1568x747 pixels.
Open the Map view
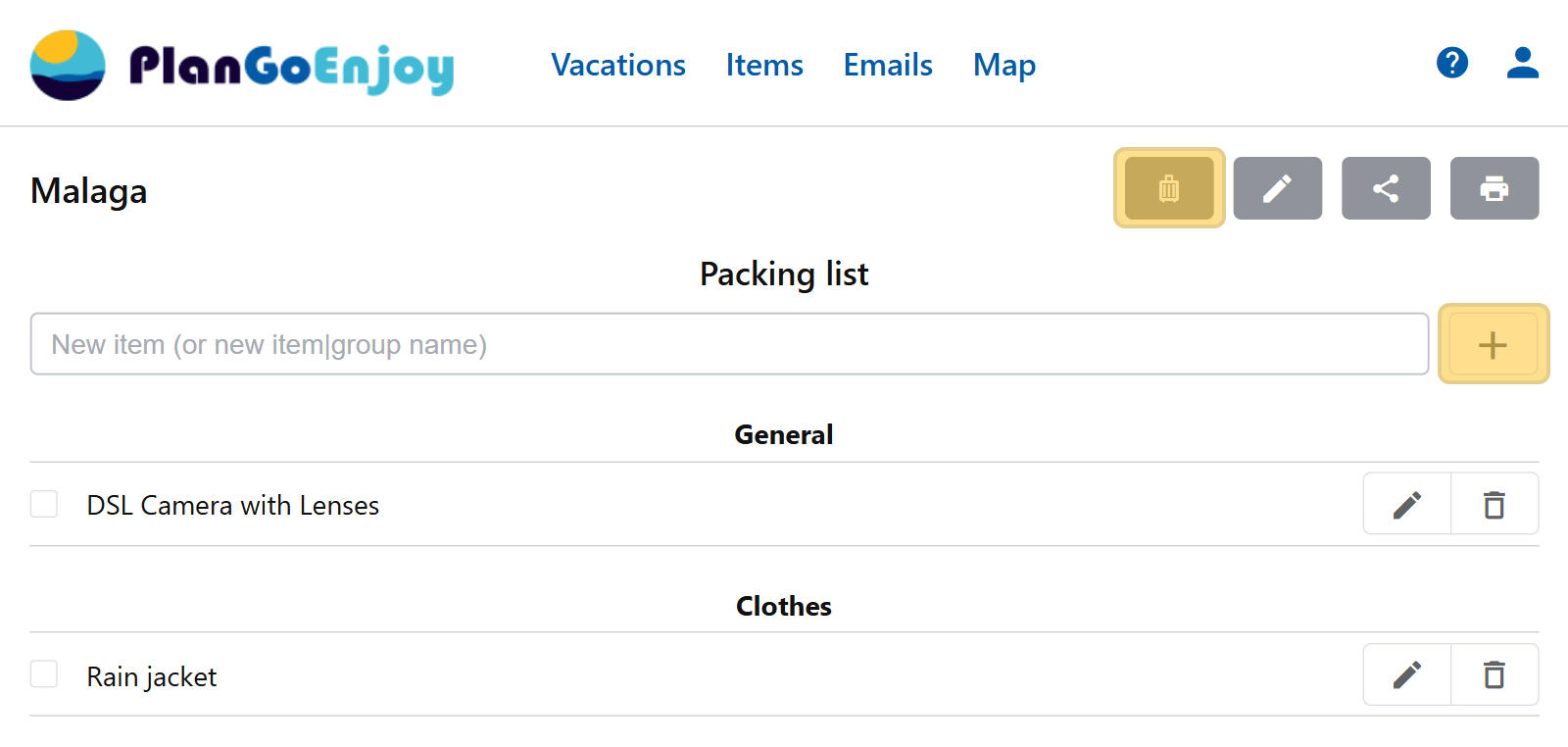point(1004,65)
